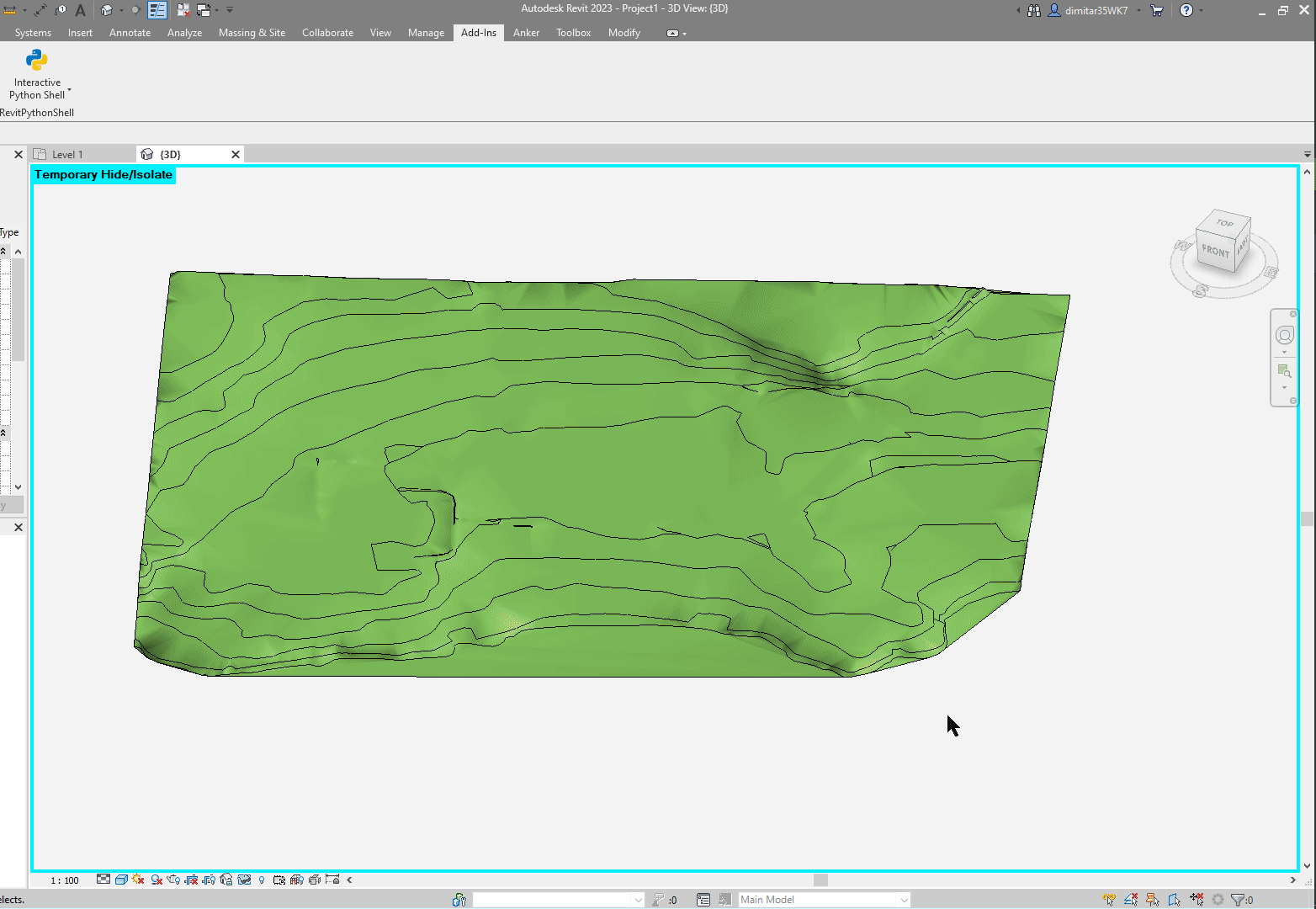Switch to the Annotate ribbon tab
The image size is (1316, 909).
coord(130,33)
